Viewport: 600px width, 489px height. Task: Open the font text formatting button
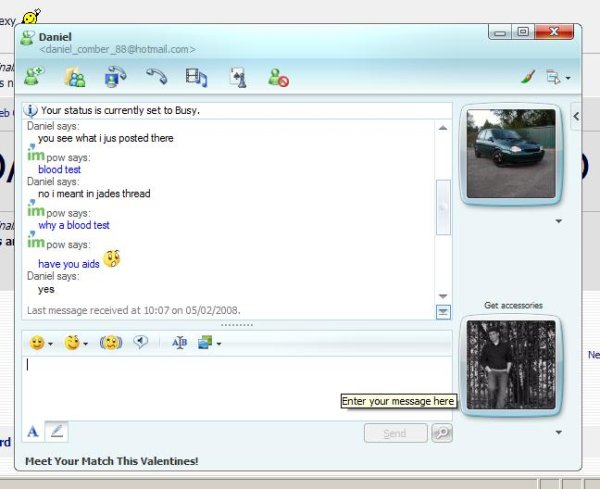tap(33, 432)
